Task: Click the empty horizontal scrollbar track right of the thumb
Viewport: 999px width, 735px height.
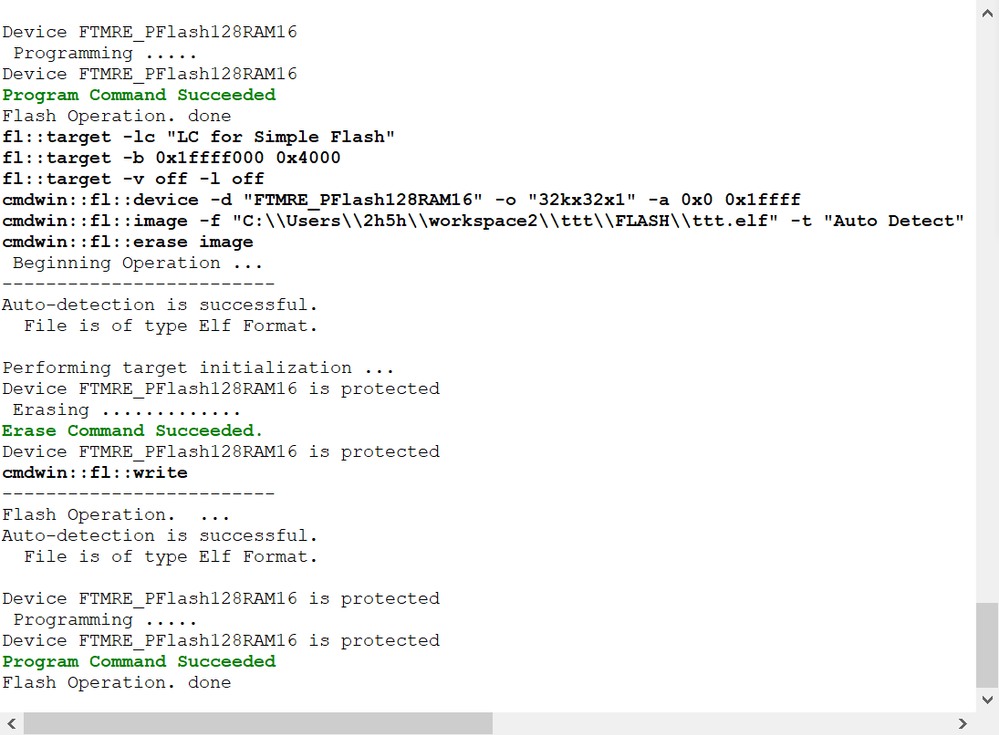Action: [720, 723]
